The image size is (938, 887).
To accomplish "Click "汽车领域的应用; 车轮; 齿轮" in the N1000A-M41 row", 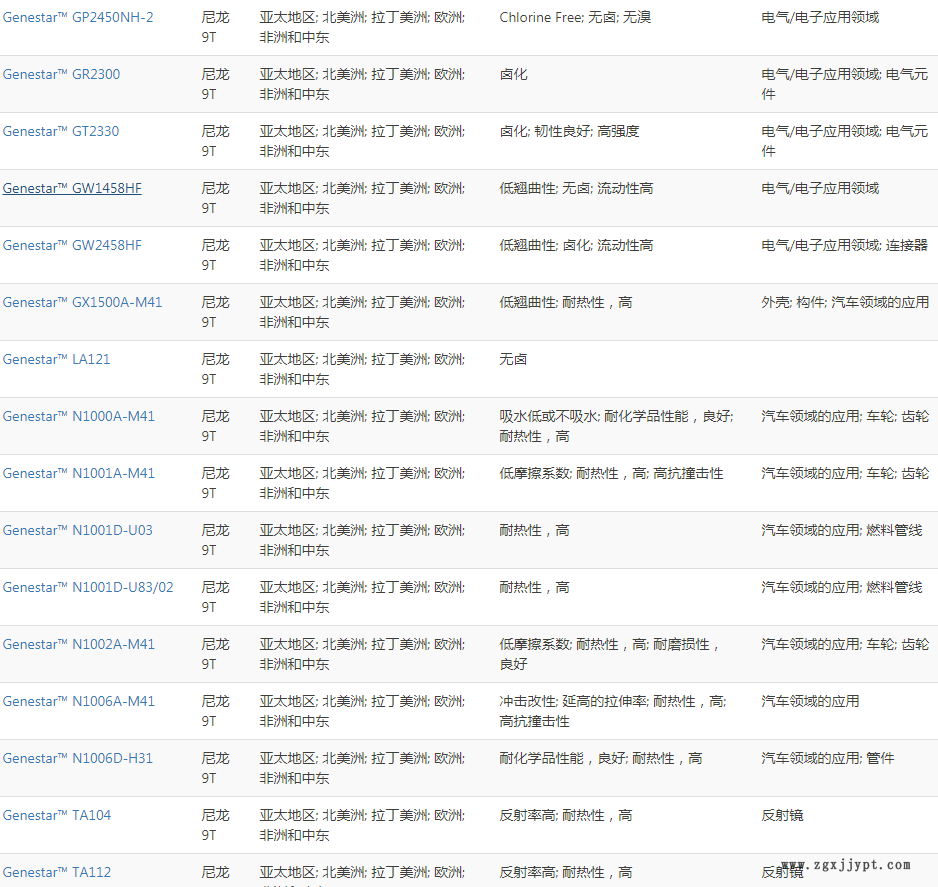I will pyautogui.click(x=845, y=416).
